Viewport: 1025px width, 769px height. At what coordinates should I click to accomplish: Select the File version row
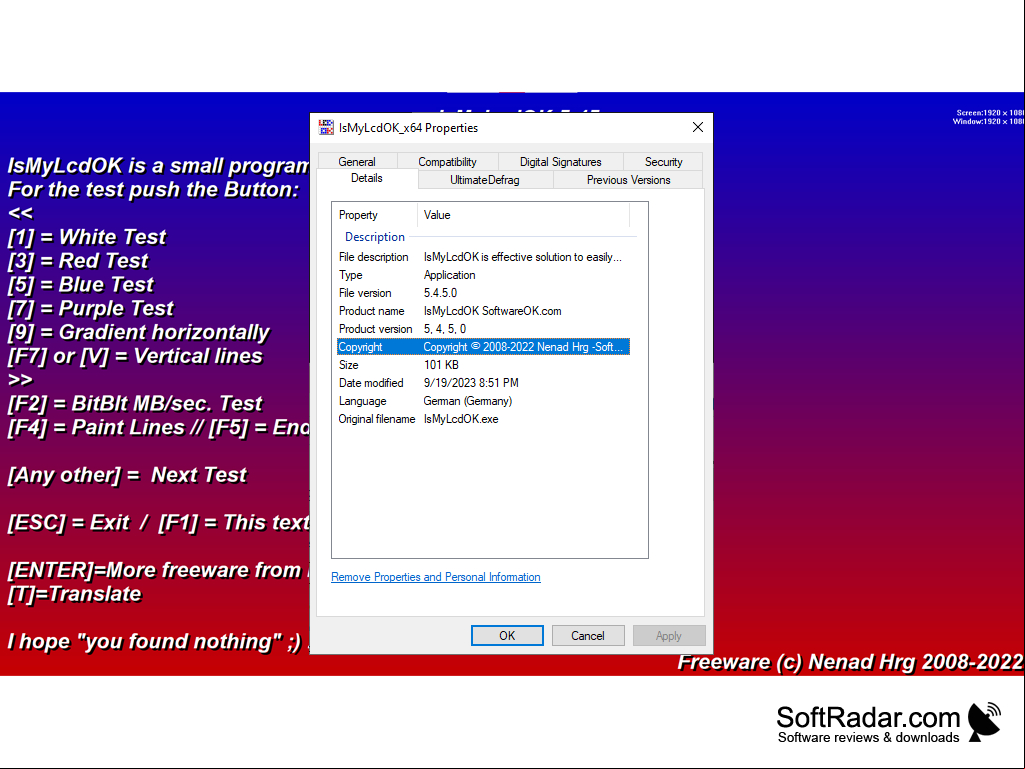(483, 293)
